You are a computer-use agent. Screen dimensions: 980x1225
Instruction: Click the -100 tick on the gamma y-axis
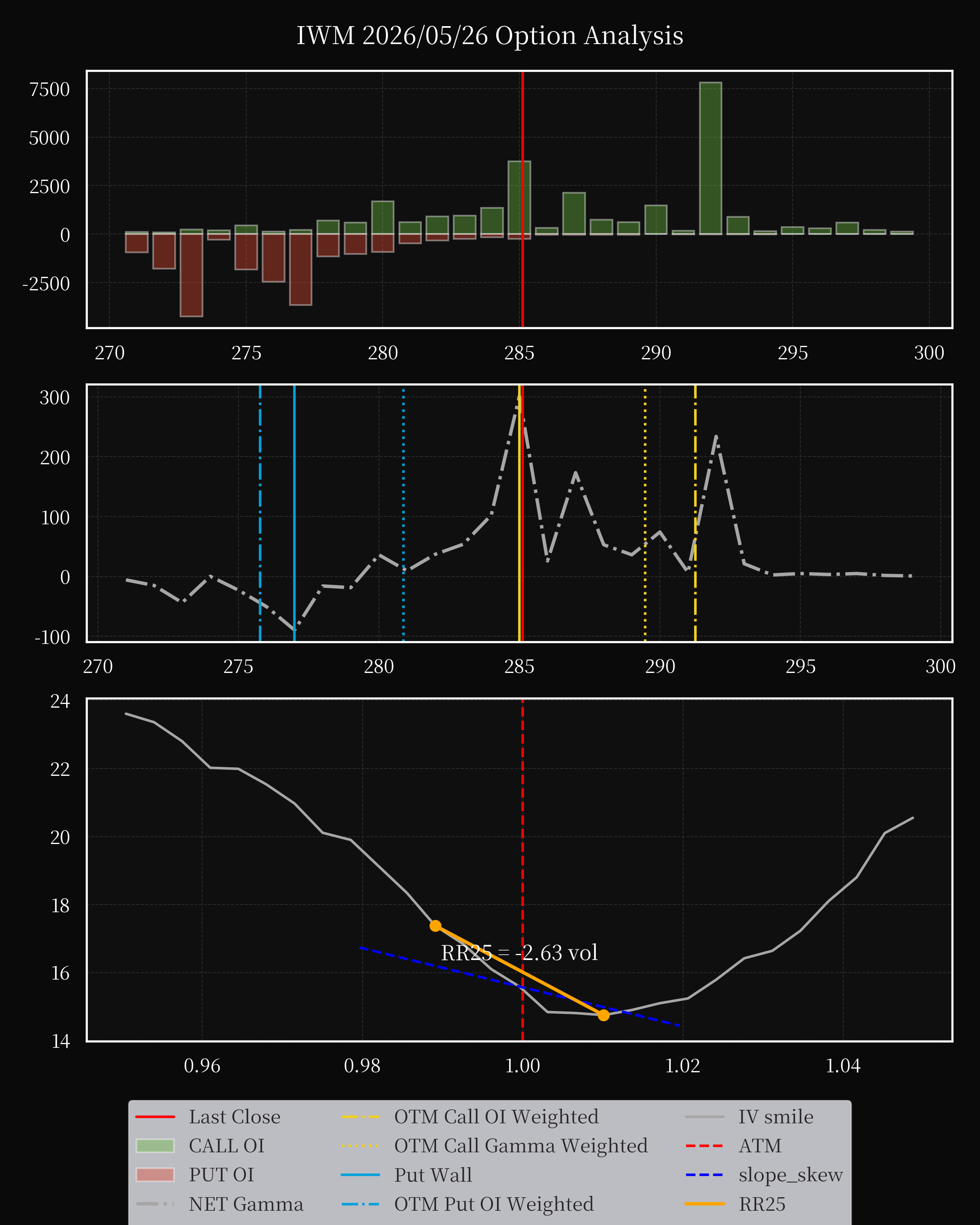[52, 637]
